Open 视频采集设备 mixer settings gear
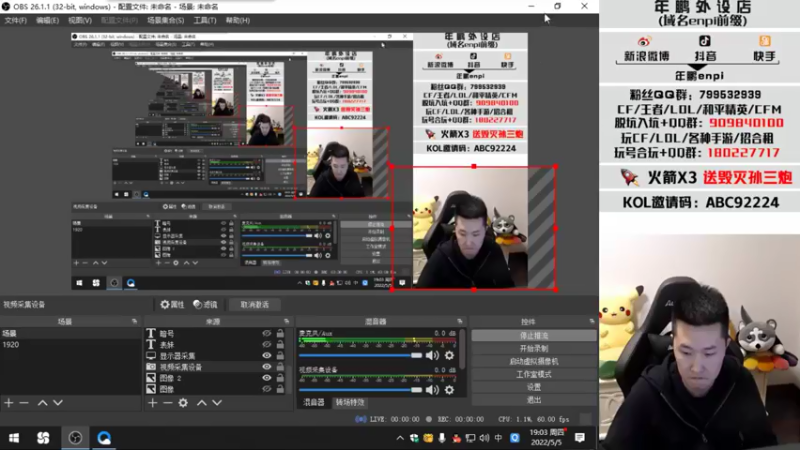Screen dimensions: 800x450 [449, 390]
